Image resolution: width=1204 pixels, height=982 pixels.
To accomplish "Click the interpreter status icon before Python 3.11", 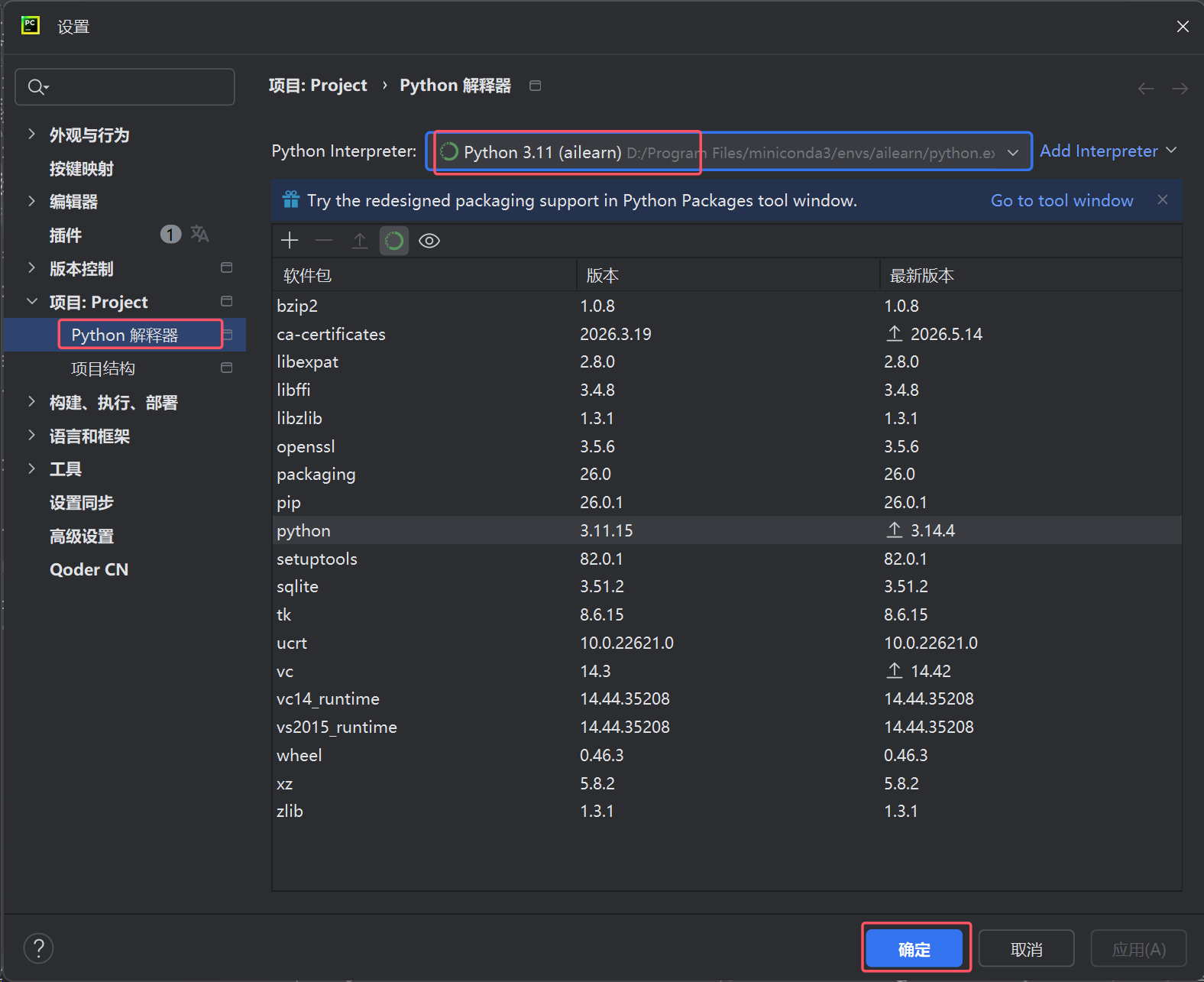I will pyautogui.click(x=449, y=151).
